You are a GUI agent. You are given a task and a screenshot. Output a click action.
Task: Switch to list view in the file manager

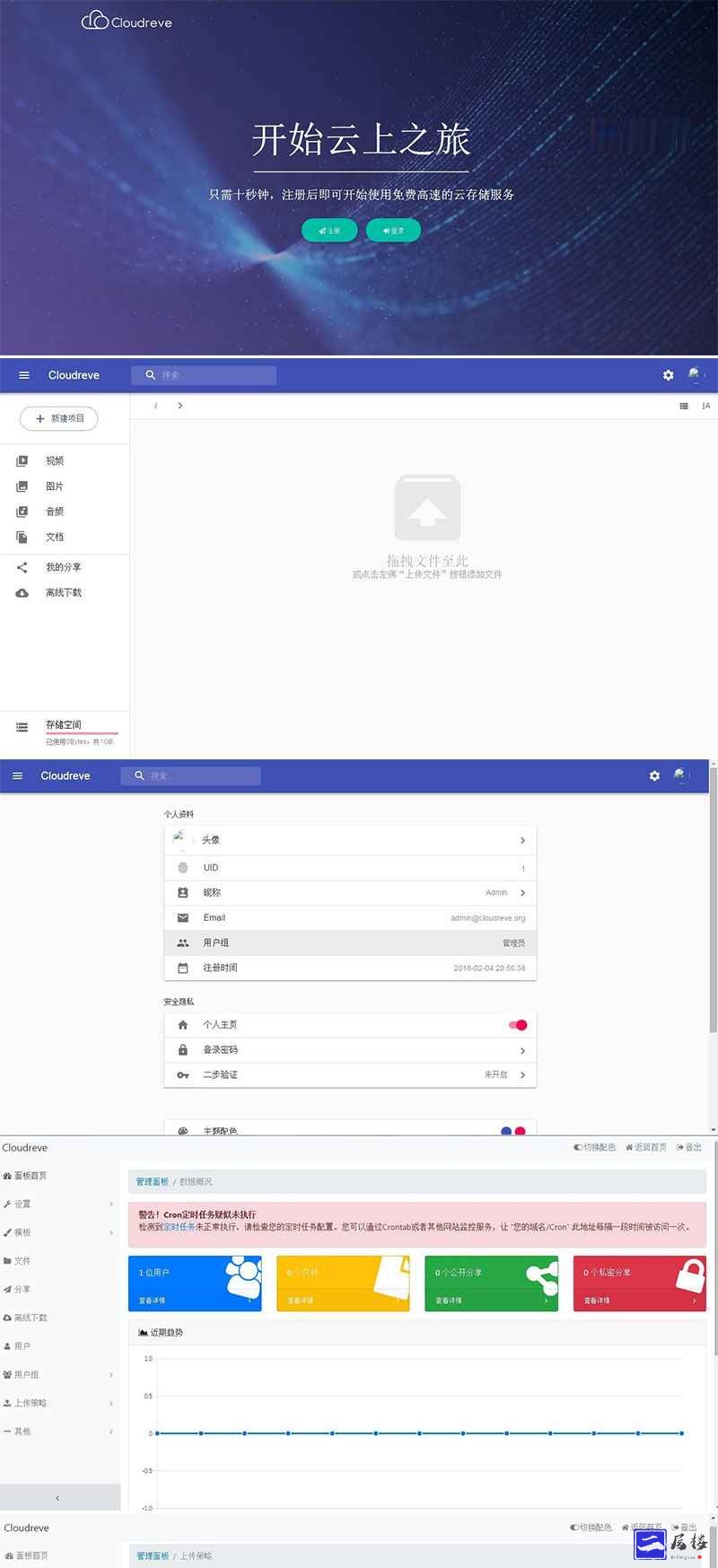tap(684, 406)
